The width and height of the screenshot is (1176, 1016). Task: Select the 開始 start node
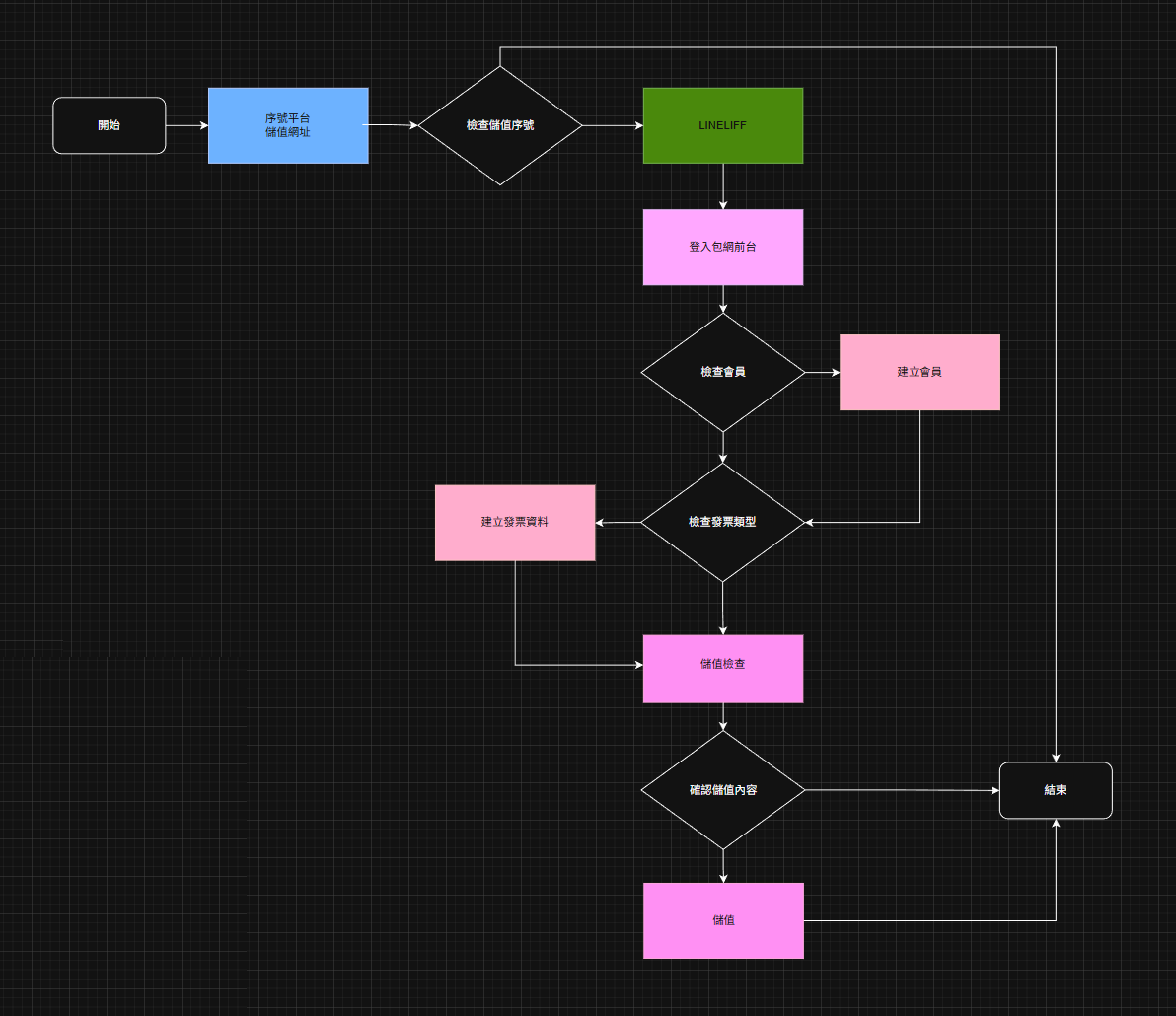[x=109, y=125]
